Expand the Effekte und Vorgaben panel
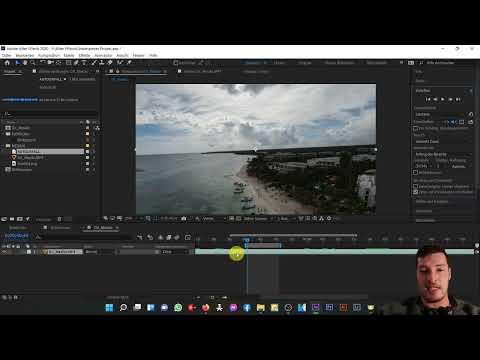Screen dimensions: 480x360 432,202
